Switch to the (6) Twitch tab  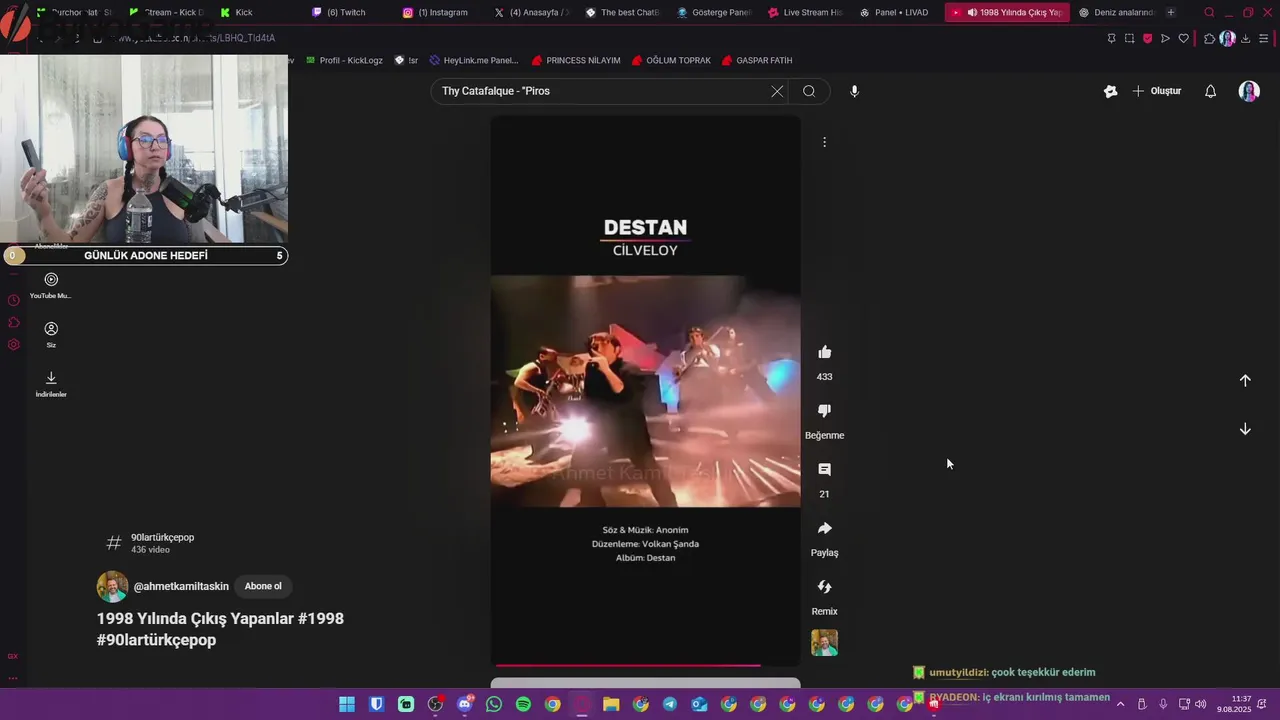(x=346, y=12)
